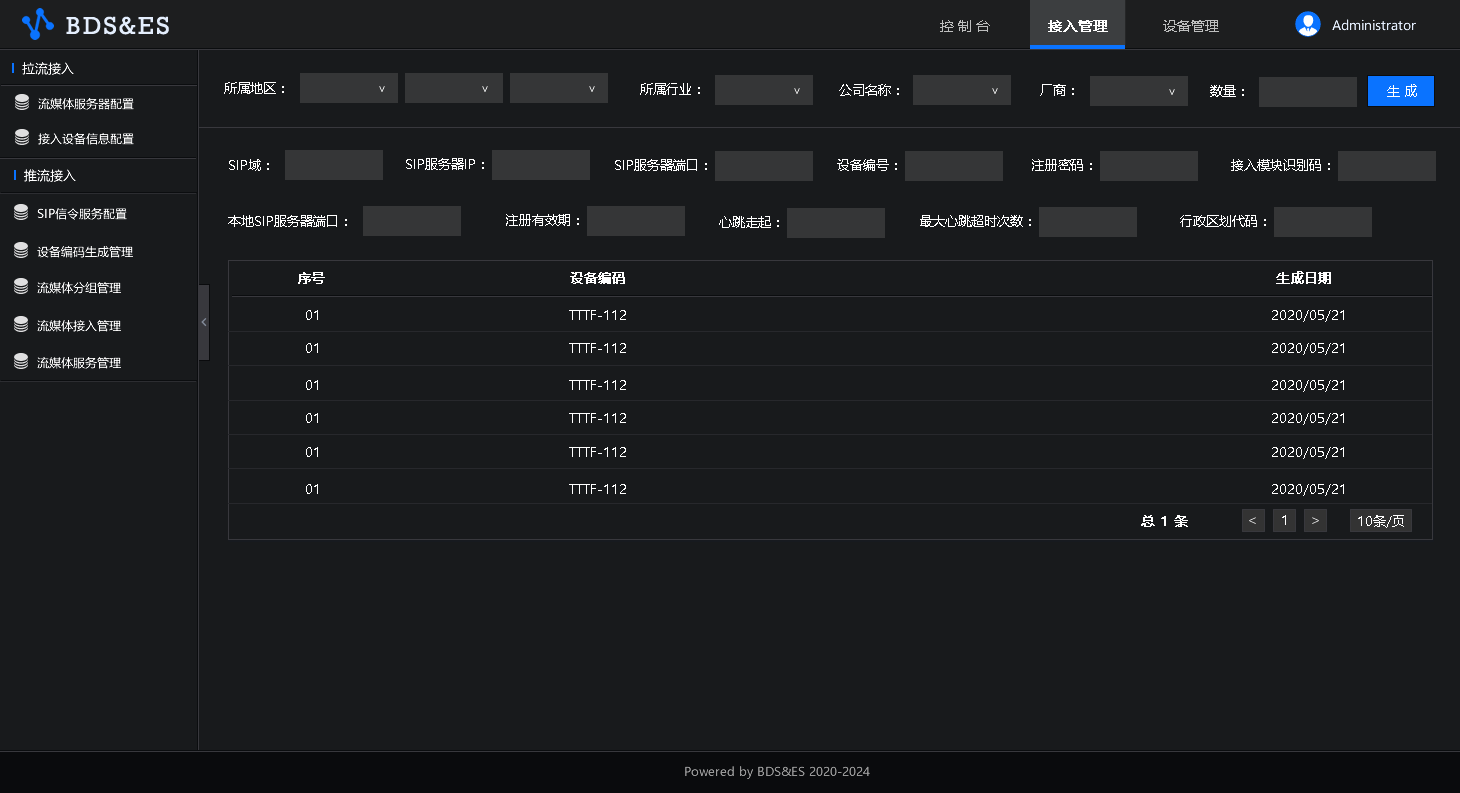
Task: Focus the SIP服务器端口 input field
Action: pos(764,166)
